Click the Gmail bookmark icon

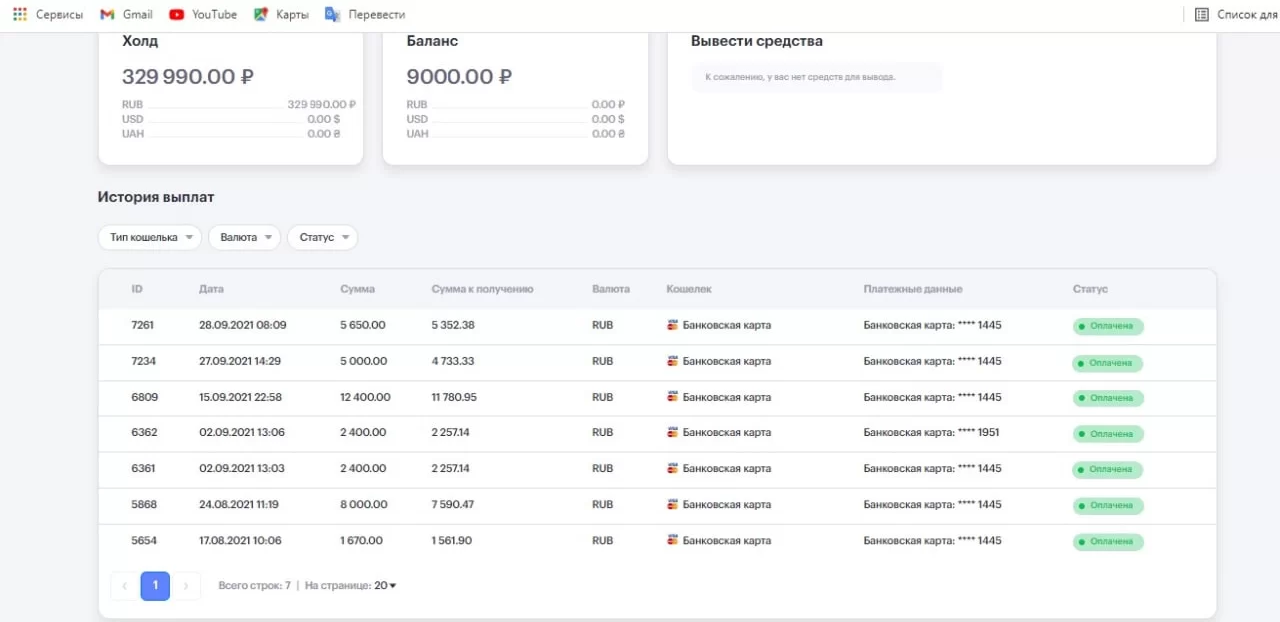coord(107,14)
